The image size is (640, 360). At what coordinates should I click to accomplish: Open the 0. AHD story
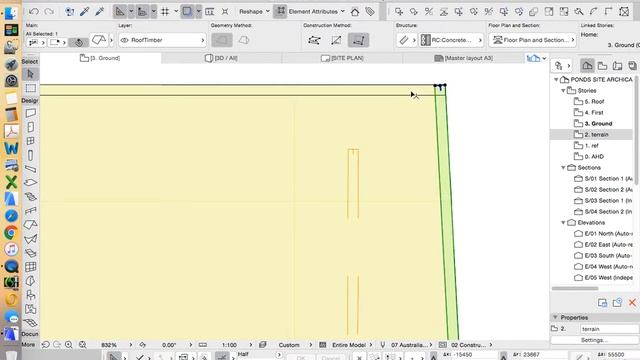coord(589,156)
